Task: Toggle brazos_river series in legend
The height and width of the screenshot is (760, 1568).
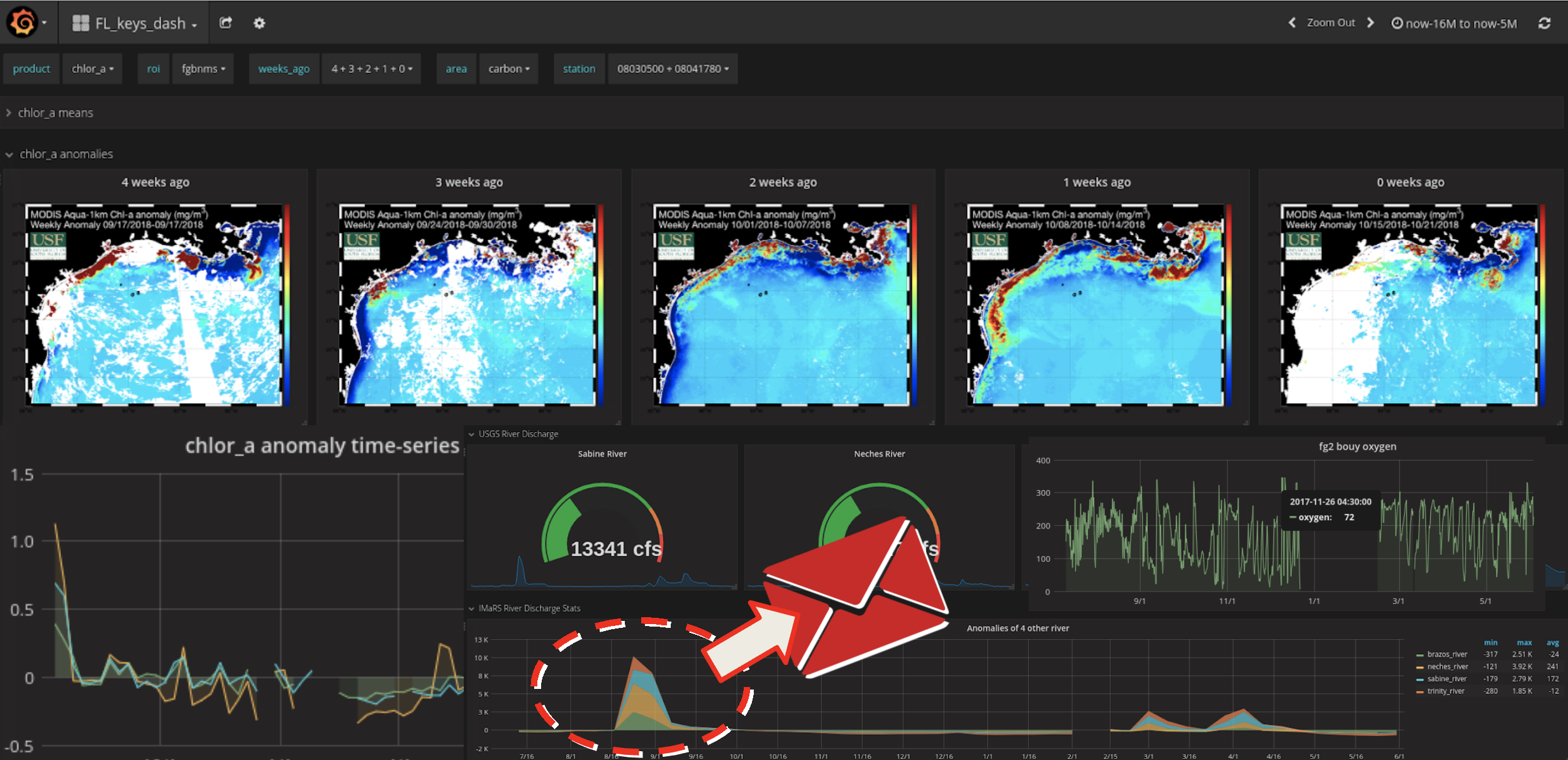Action: pyautogui.click(x=1447, y=654)
